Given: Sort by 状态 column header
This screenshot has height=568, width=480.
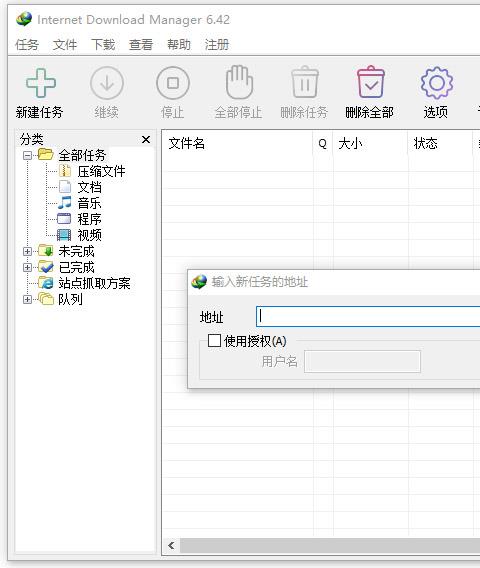Looking at the screenshot, I should coord(440,143).
